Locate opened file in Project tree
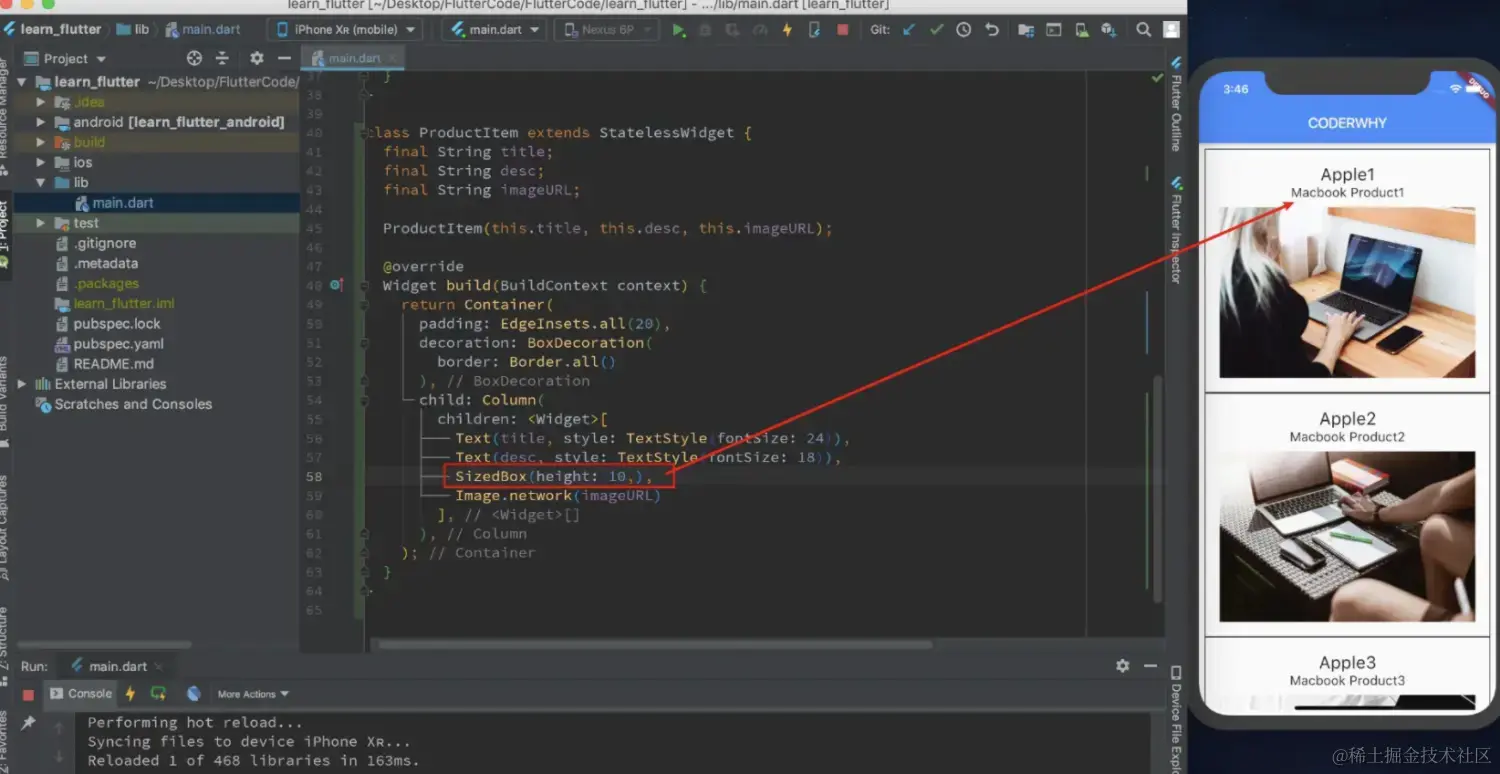1500x774 pixels. [194, 58]
